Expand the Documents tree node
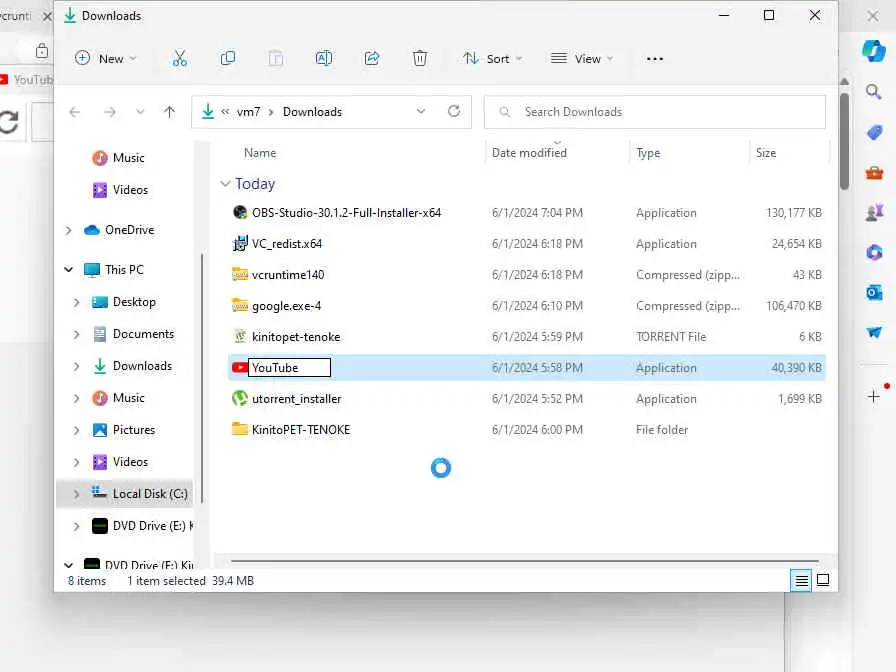The height and width of the screenshot is (672, 896). click(x=76, y=334)
